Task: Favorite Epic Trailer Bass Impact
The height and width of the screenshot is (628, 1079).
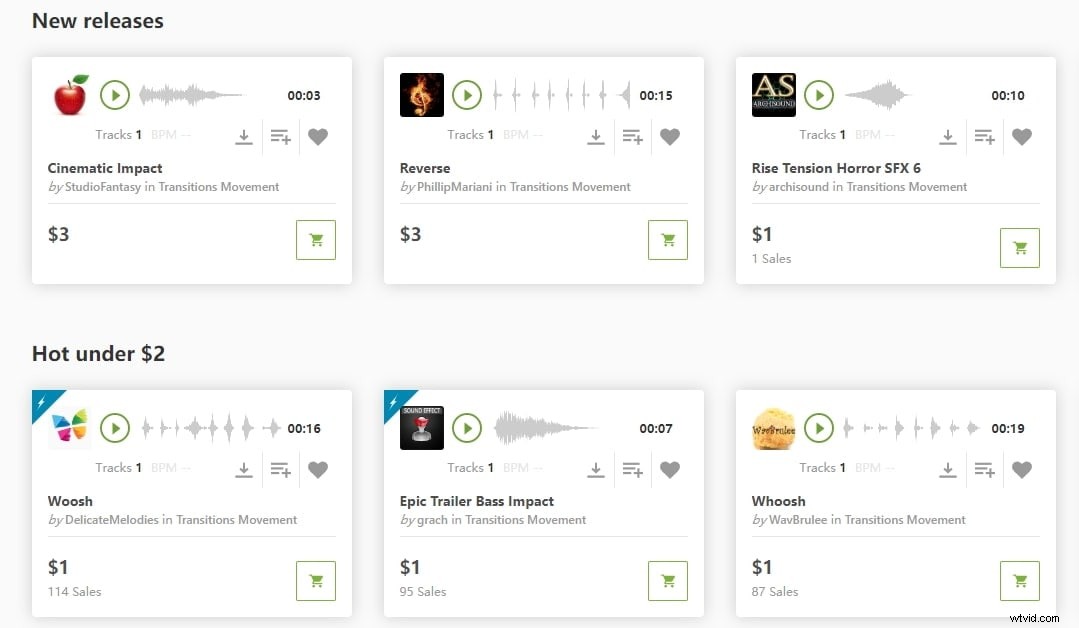Action: [670, 469]
